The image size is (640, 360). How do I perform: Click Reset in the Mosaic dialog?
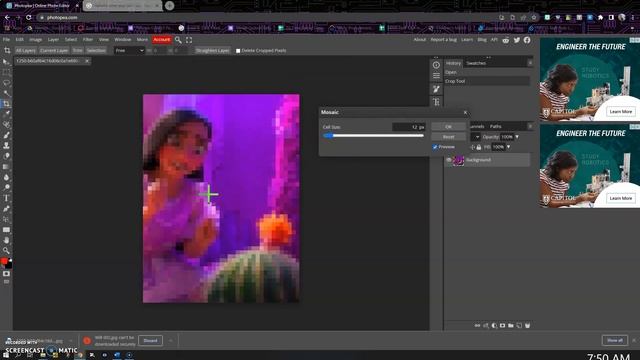(x=448, y=137)
